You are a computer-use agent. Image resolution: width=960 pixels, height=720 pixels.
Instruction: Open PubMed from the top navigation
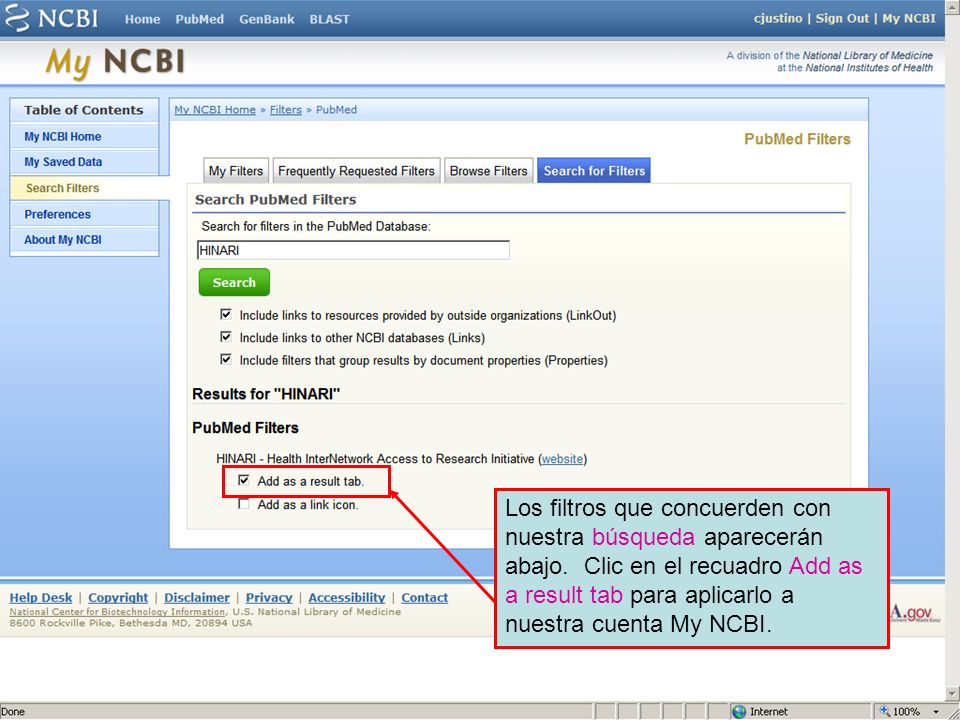[x=200, y=19]
